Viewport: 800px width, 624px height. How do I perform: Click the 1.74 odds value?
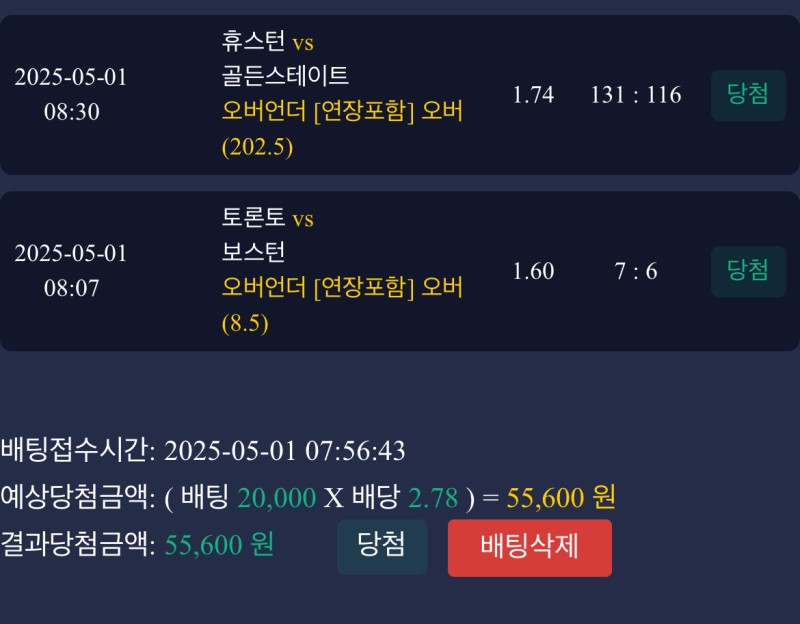533,95
